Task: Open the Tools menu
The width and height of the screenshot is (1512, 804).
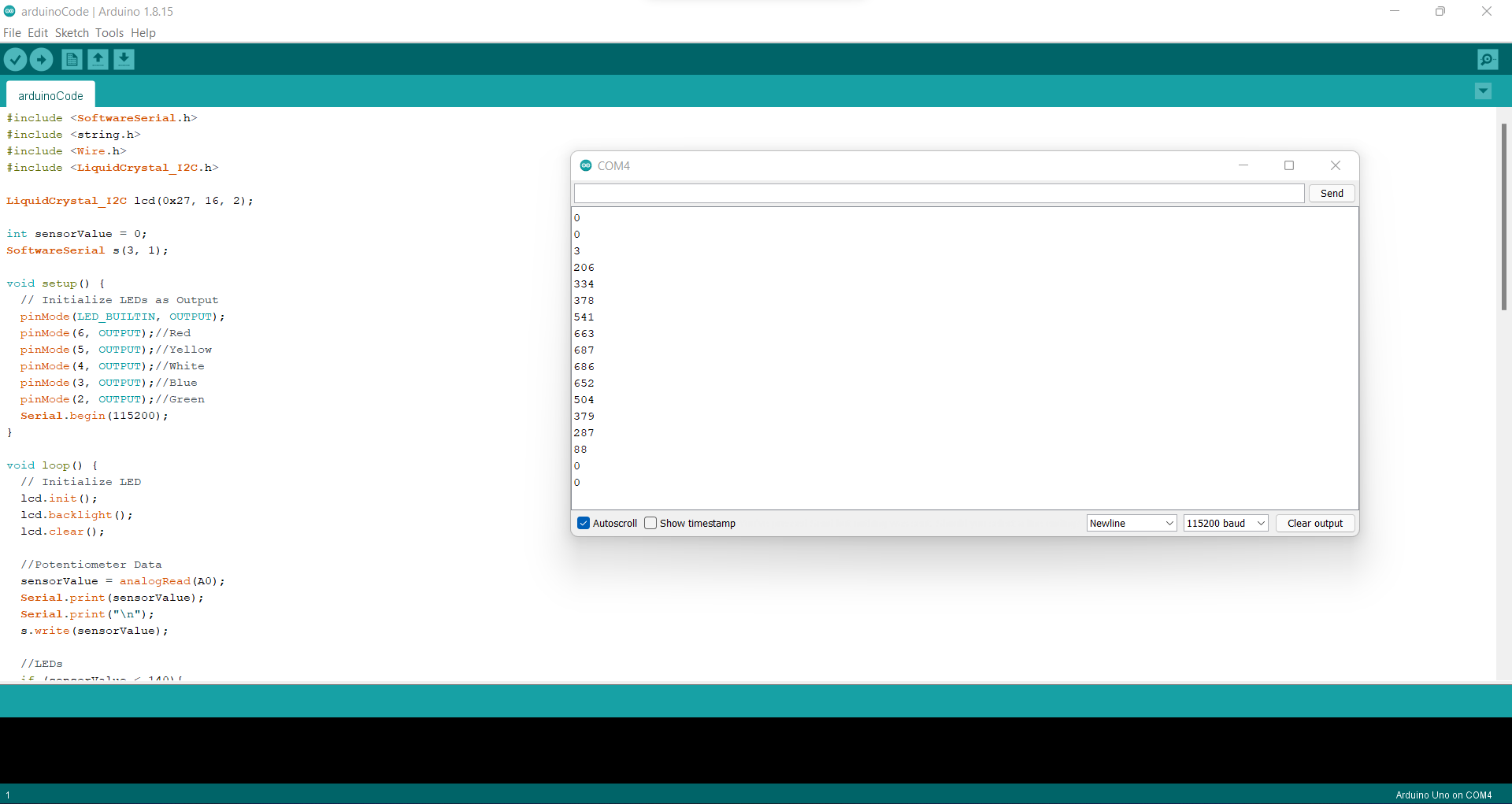Action: (x=109, y=33)
